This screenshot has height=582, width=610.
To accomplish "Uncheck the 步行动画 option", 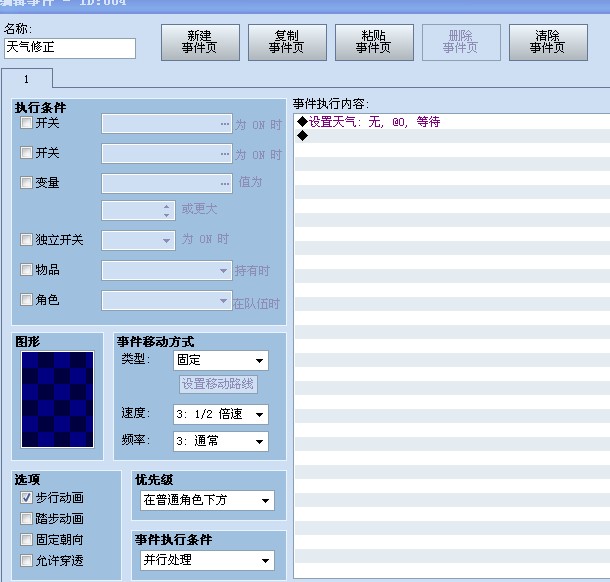I will click(x=26, y=498).
